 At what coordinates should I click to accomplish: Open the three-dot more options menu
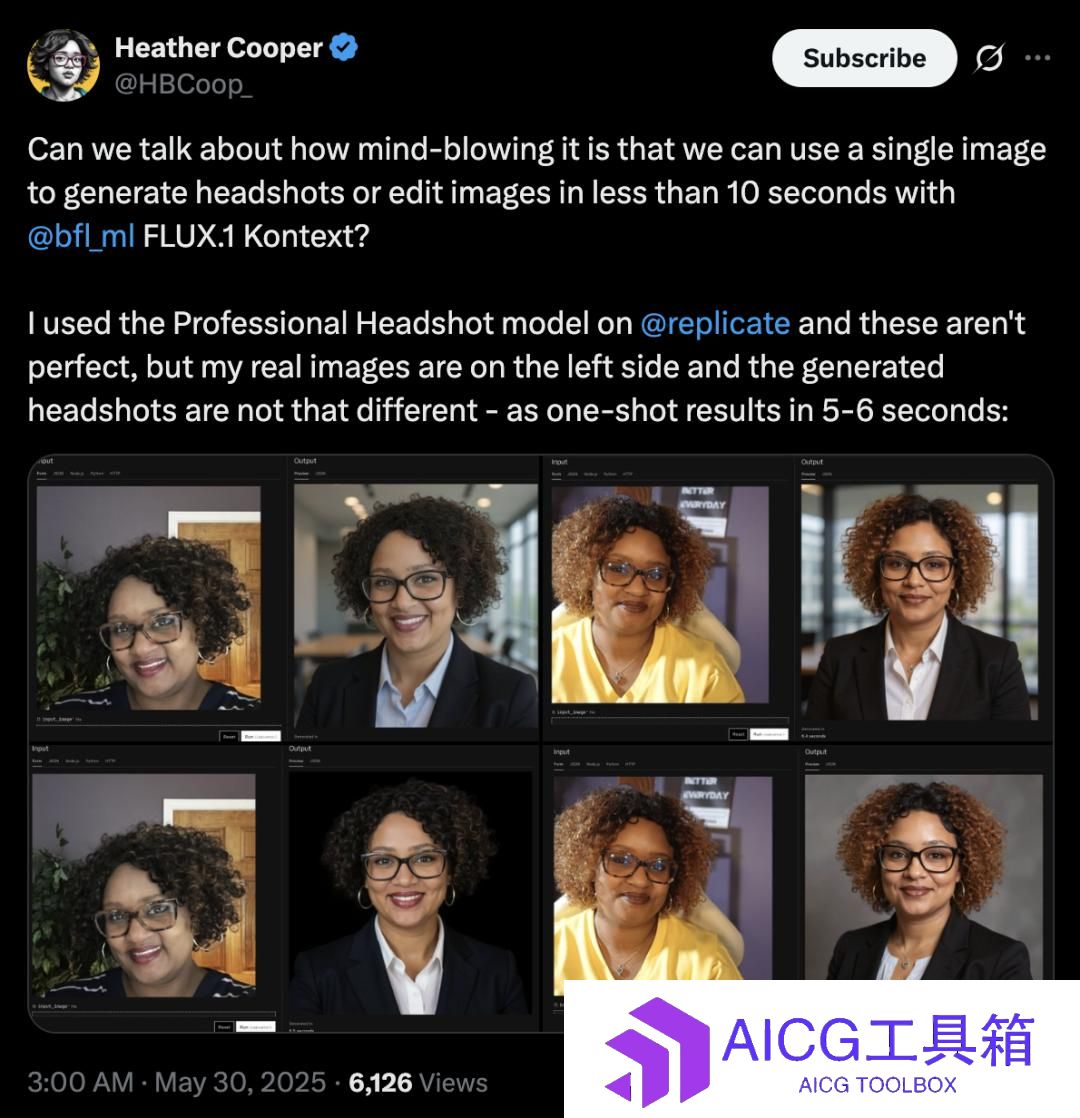click(x=1037, y=58)
